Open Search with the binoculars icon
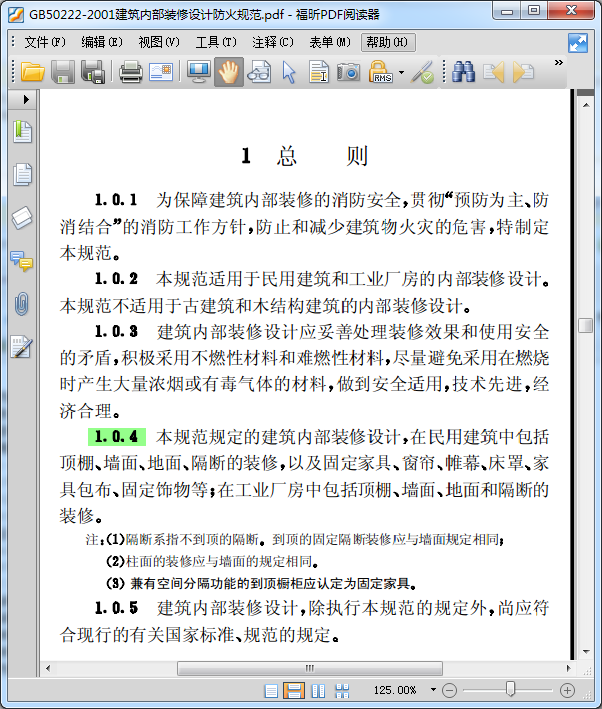Screen dimensions: 602x709 tap(464, 72)
